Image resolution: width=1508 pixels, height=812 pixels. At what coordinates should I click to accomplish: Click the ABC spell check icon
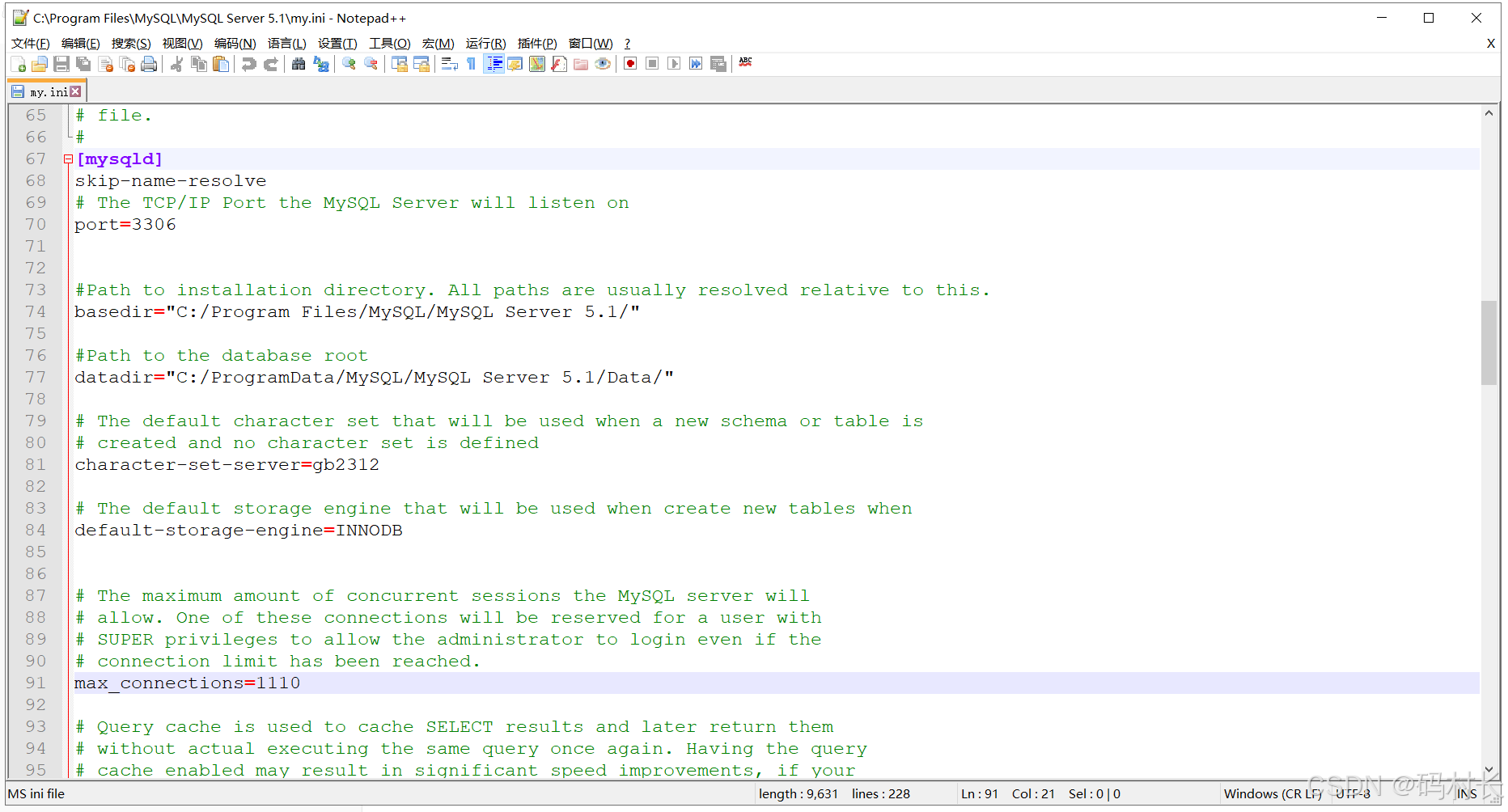coord(745,62)
